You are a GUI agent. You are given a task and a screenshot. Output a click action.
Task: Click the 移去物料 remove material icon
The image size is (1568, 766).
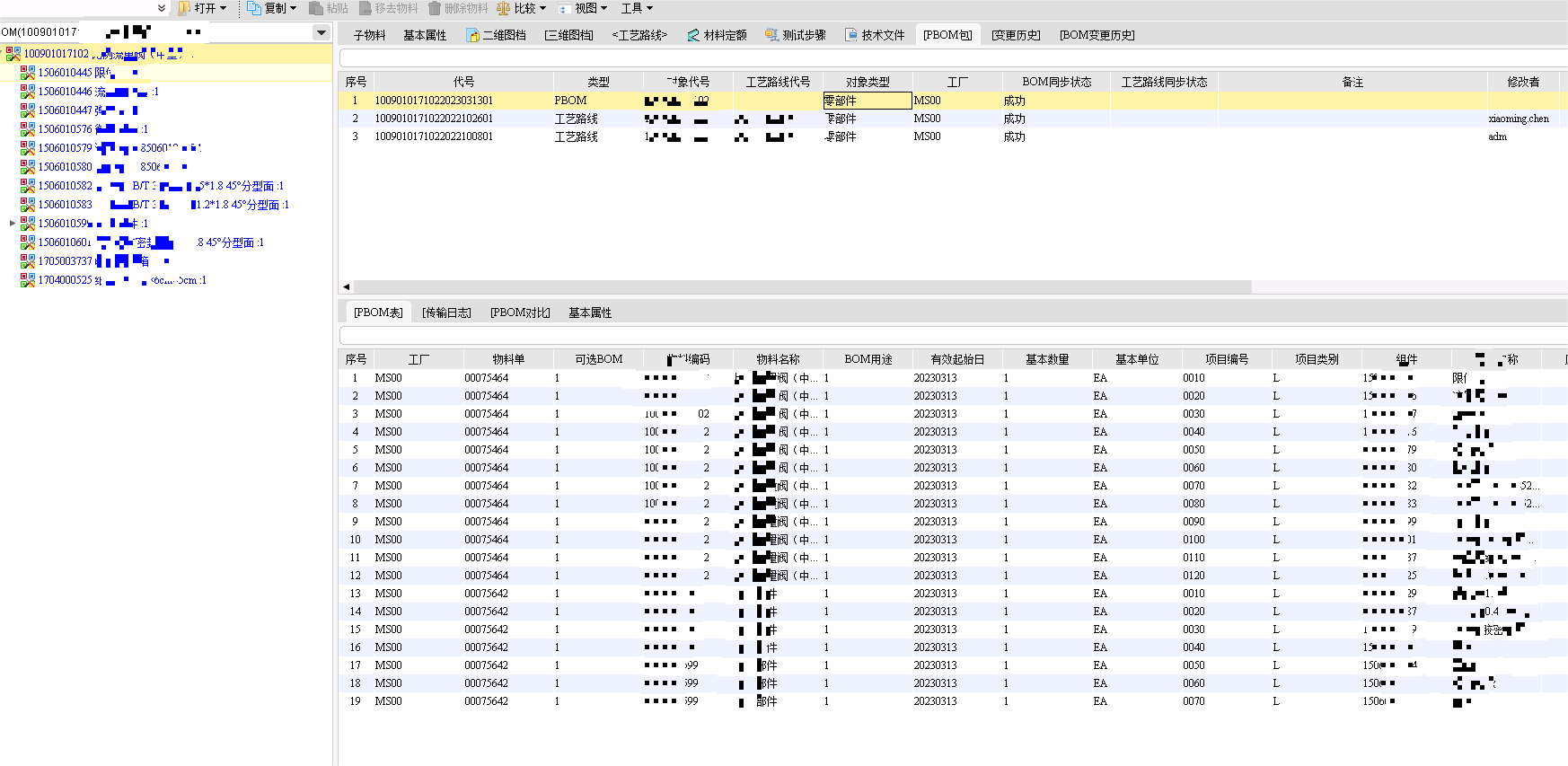click(x=366, y=8)
